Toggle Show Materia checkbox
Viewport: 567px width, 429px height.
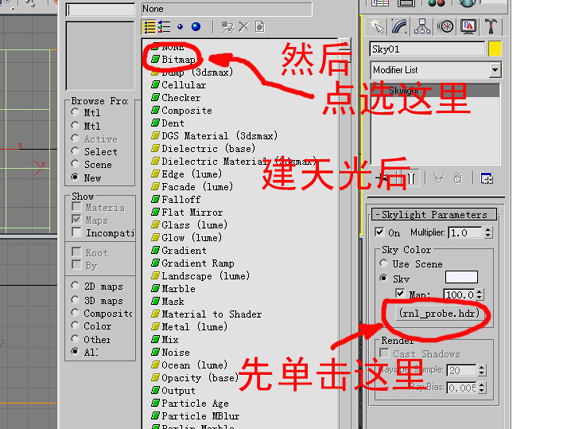coord(76,207)
